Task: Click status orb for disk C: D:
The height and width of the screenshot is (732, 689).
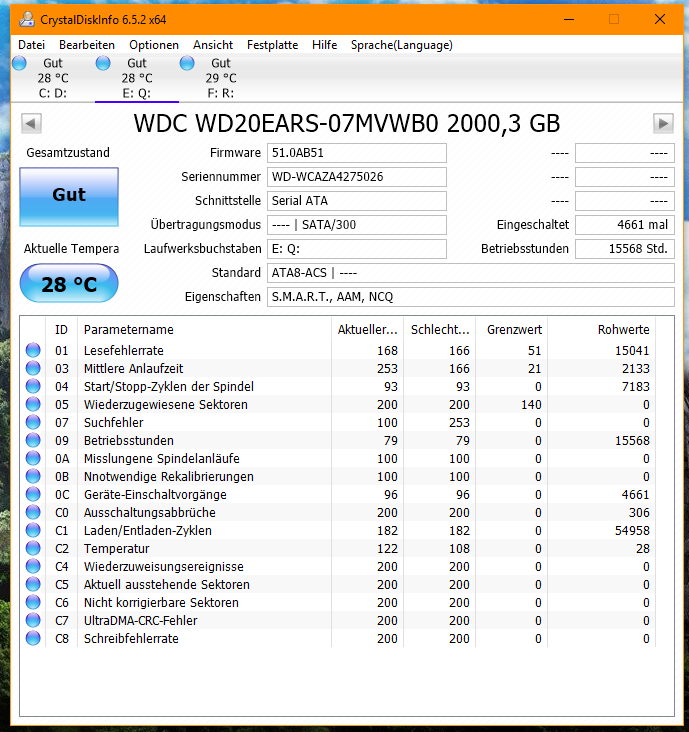Action: (19, 63)
